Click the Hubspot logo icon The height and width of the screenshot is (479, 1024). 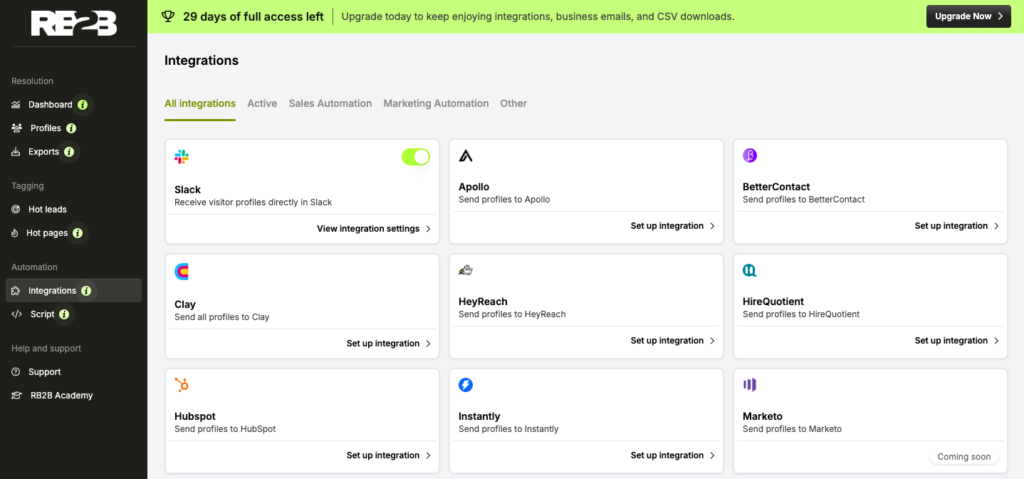(182, 385)
